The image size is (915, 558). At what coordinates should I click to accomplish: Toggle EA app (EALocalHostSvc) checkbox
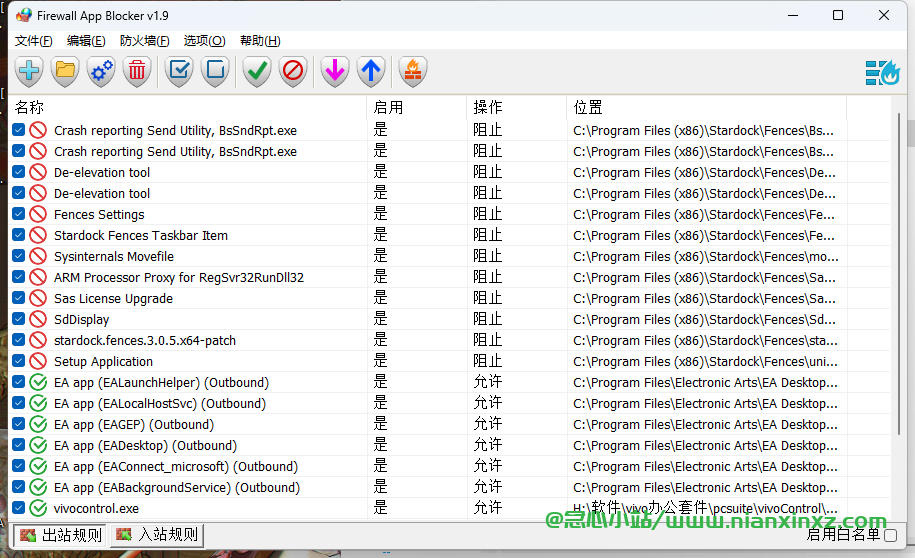19,403
